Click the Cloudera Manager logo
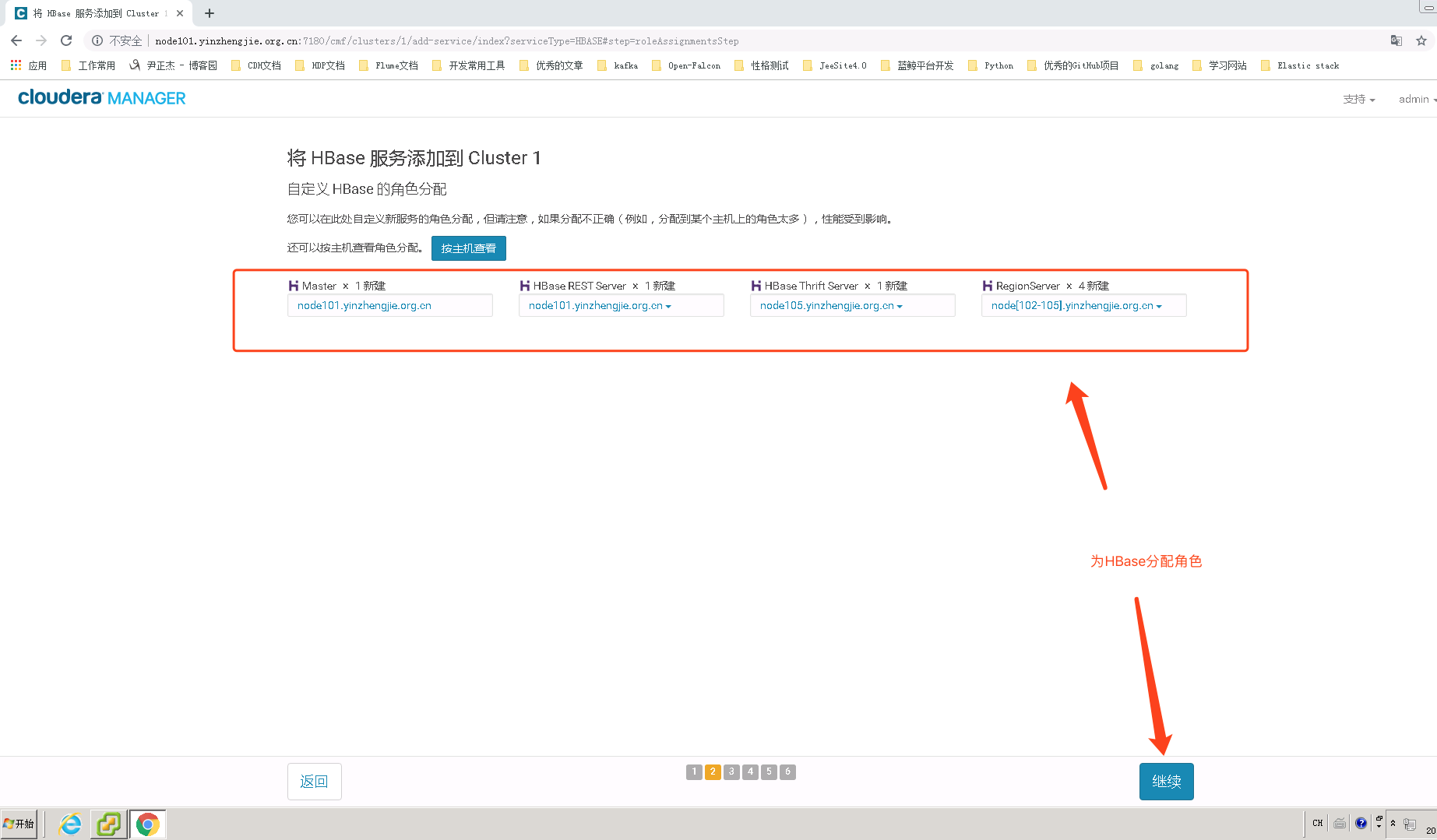The height and width of the screenshot is (840, 1437). click(x=101, y=97)
